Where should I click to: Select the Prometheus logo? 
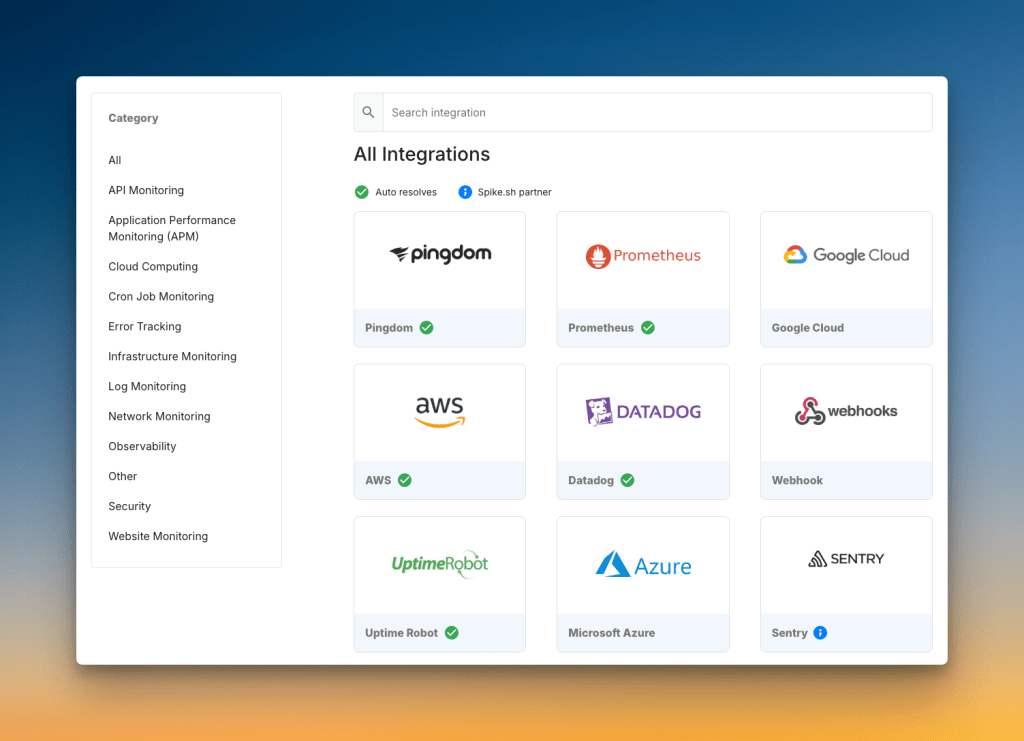[642, 255]
